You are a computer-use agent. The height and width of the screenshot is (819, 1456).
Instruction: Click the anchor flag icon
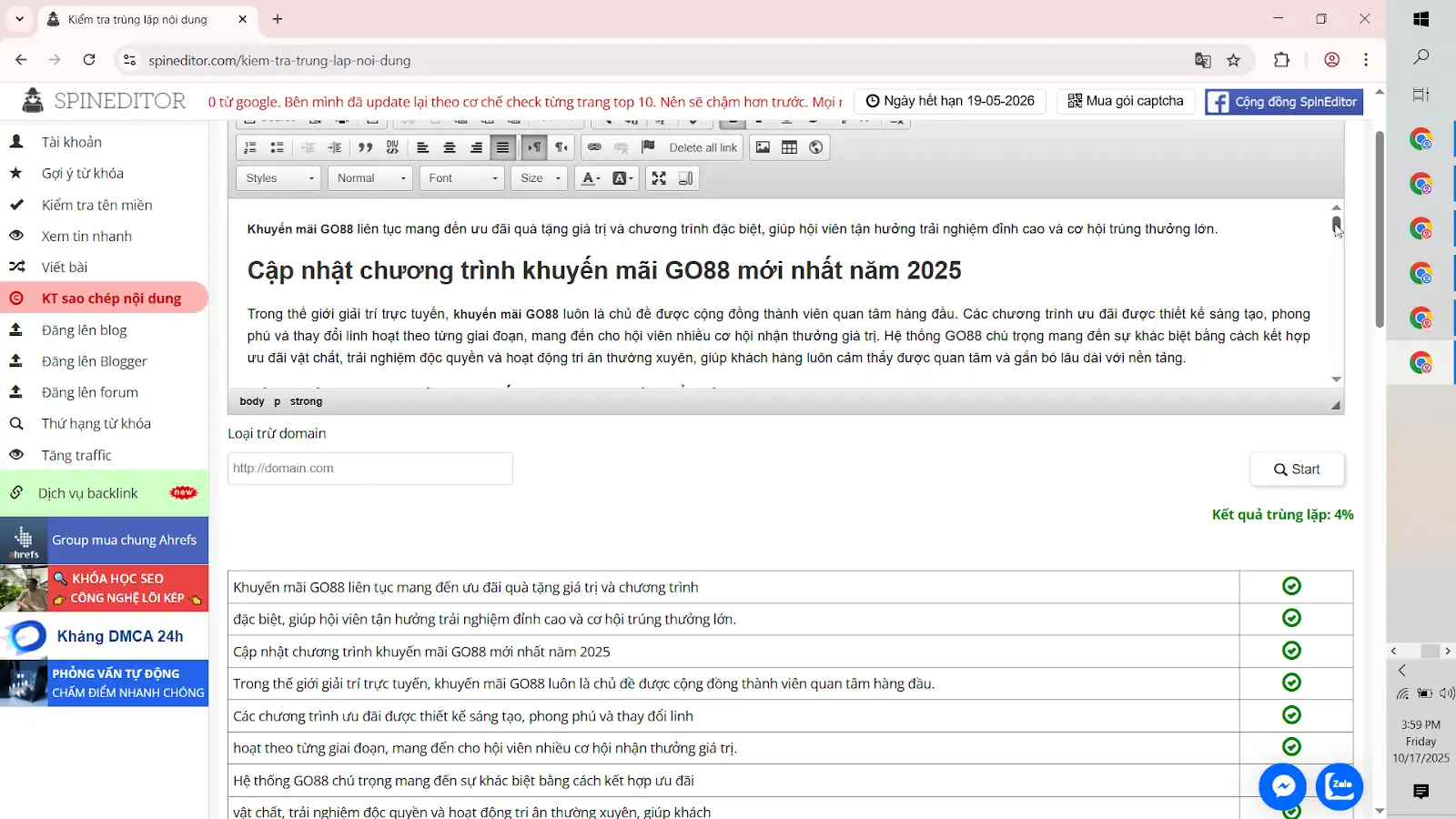coord(648,147)
